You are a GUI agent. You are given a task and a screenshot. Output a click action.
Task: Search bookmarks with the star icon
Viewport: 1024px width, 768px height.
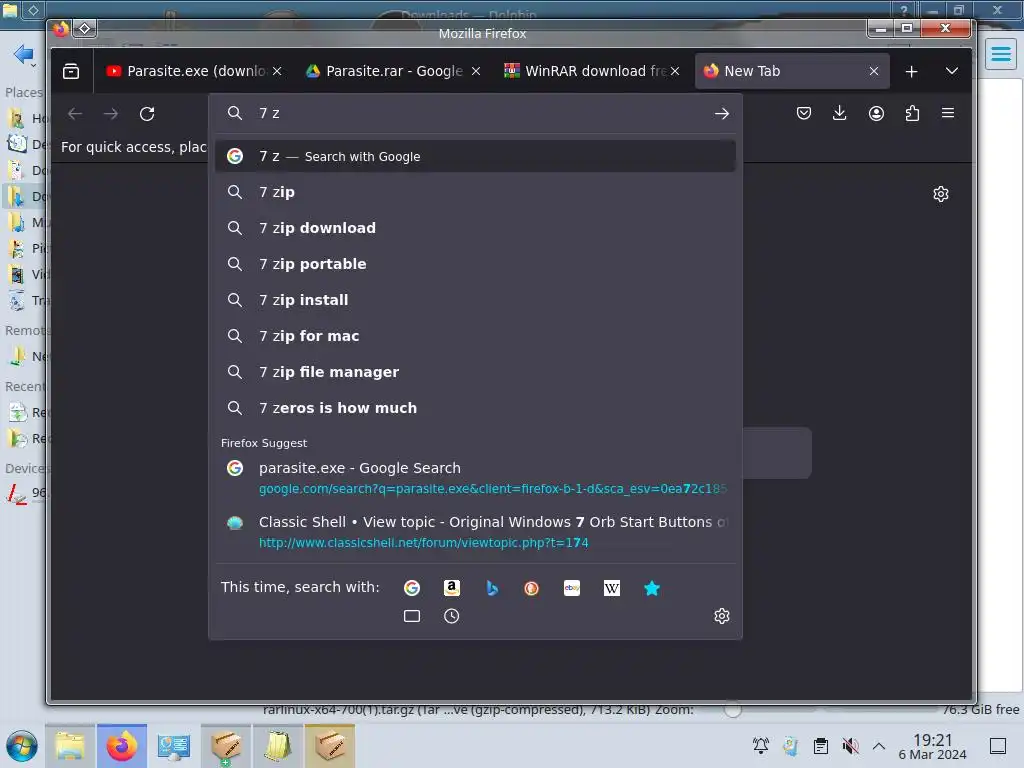pyautogui.click(x=652, y=588)
